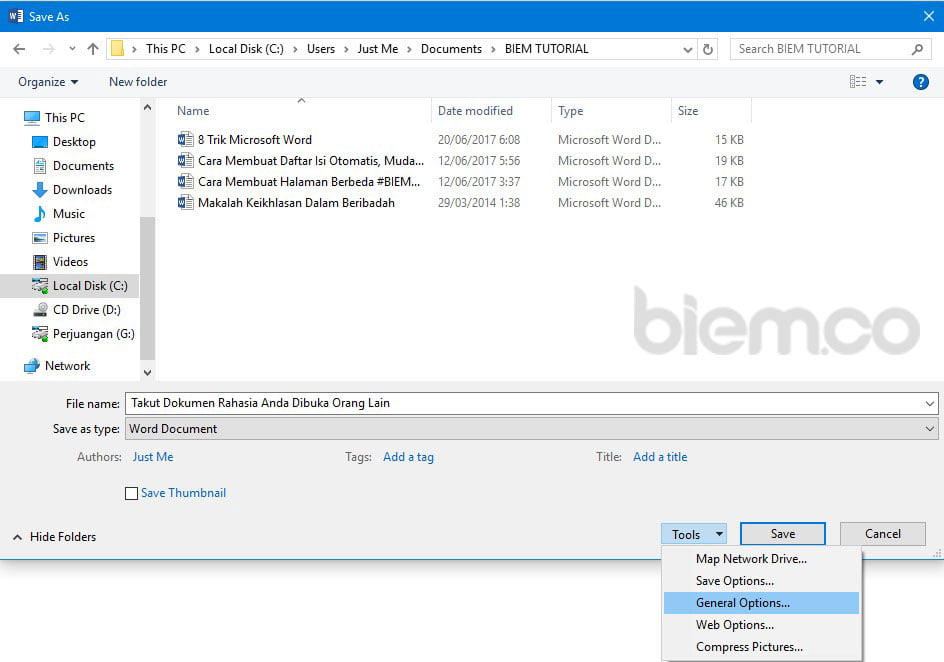Click Add a title link
944x662 pixels.
pos(660,457)
